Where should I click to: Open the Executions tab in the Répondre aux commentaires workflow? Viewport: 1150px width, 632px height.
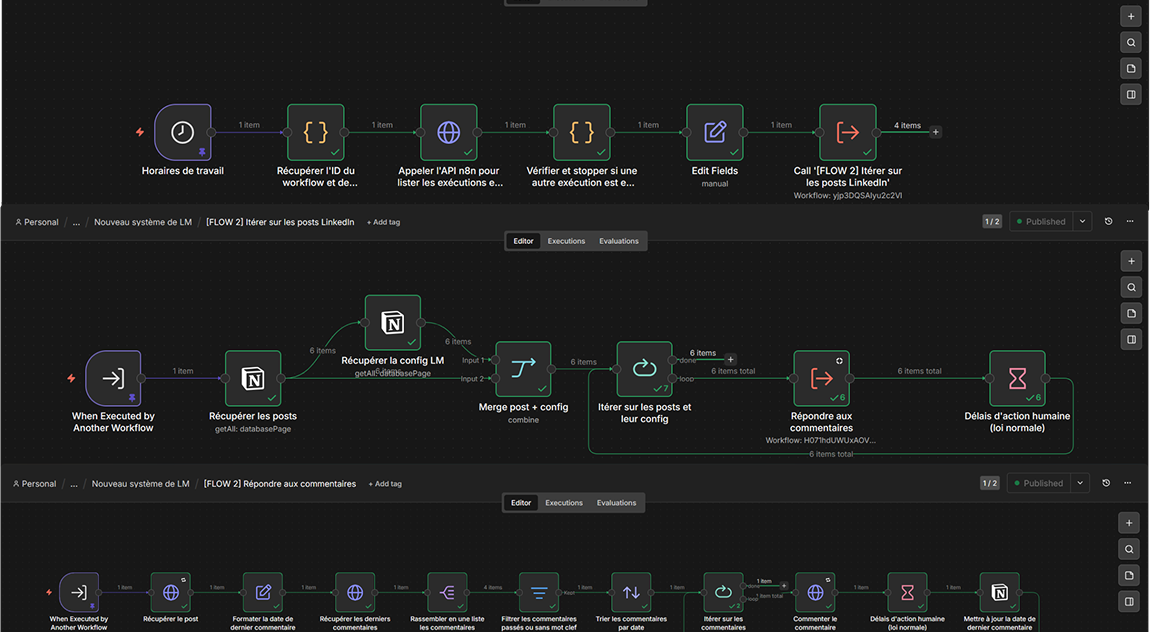pos(564,503)
